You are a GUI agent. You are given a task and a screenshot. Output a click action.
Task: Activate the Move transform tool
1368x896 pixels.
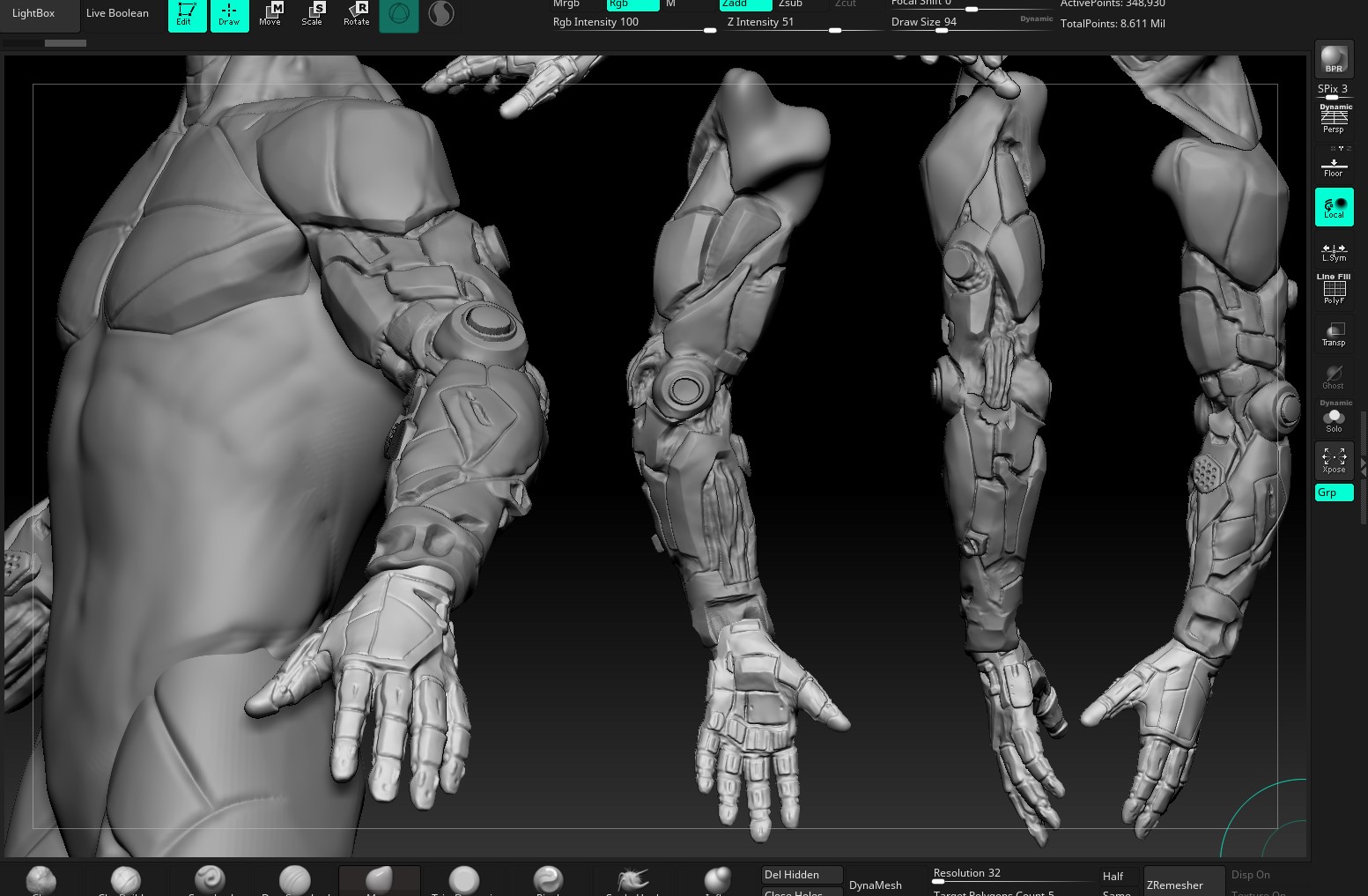click(x=270, y=14)
